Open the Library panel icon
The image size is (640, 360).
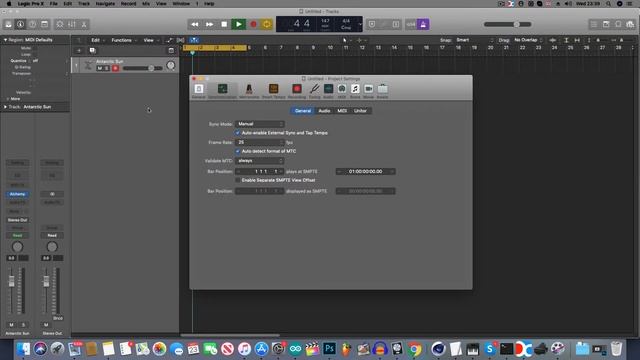click(x=8, y=24)
